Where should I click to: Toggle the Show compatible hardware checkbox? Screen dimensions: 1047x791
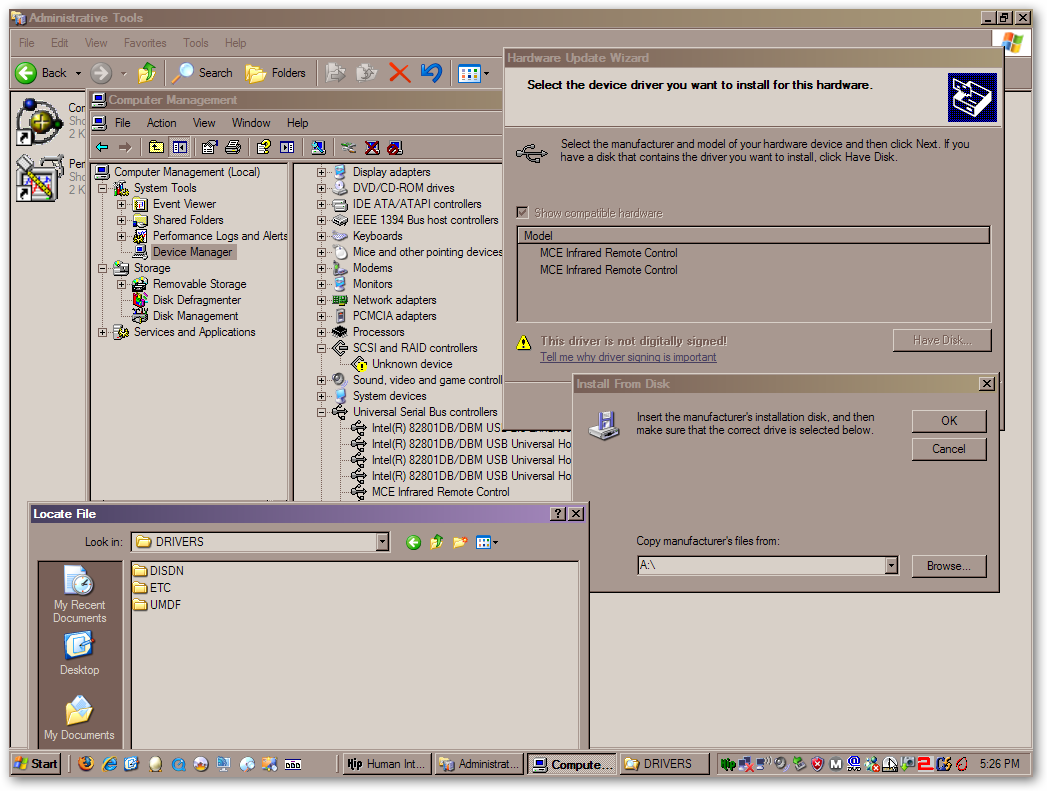pyautogui.click(x=522, y=213)
